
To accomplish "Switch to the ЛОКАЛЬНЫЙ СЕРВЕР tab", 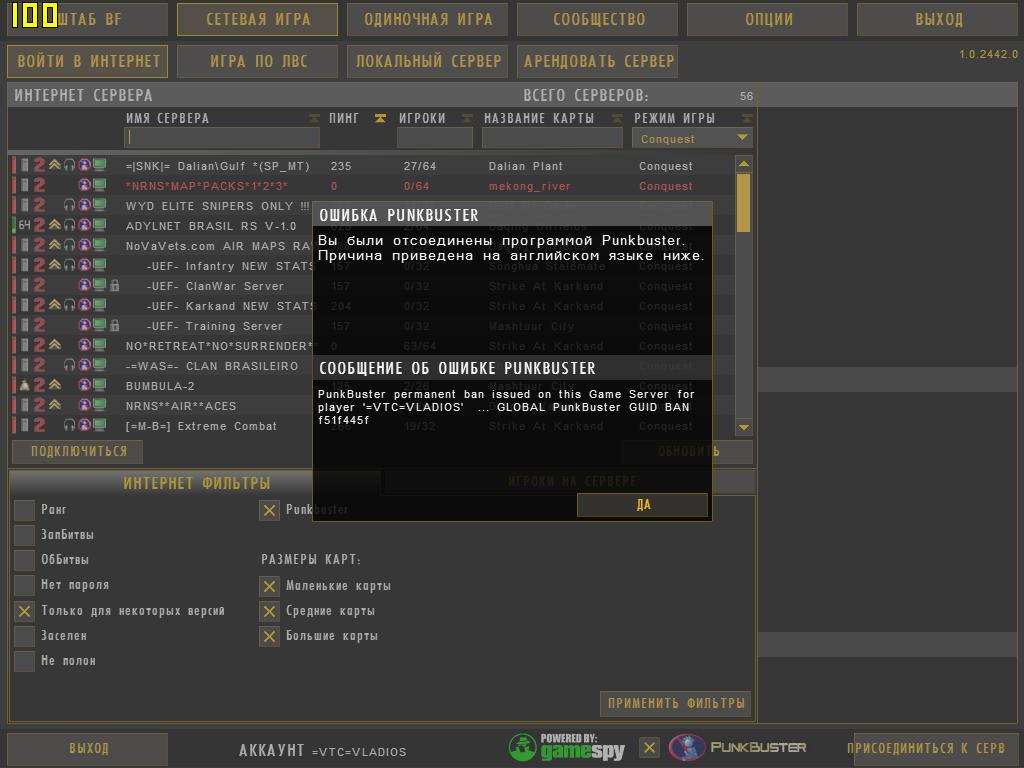I will pyautogui.click(x=428, y=61).
